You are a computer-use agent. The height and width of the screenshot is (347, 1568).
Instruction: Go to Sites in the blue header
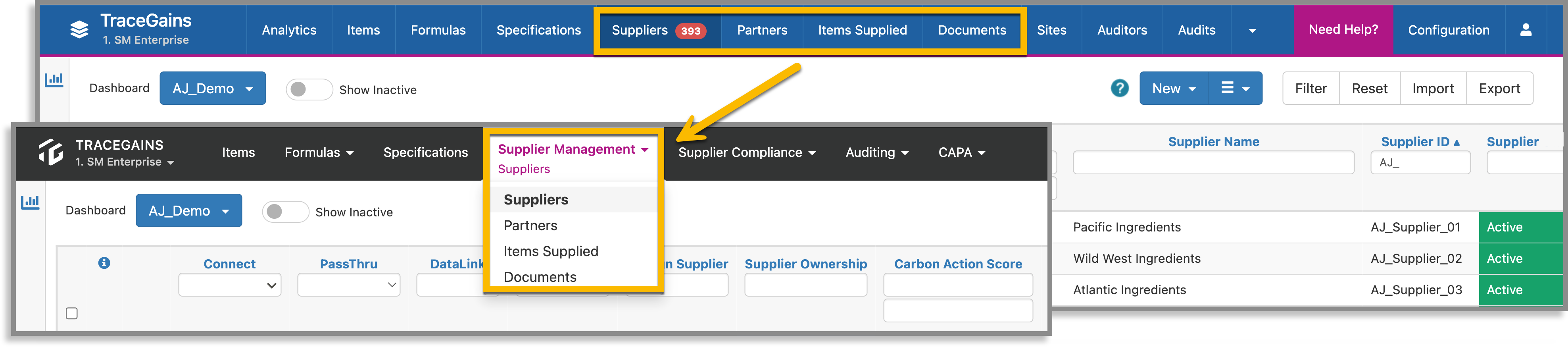tap(1052, 31)
